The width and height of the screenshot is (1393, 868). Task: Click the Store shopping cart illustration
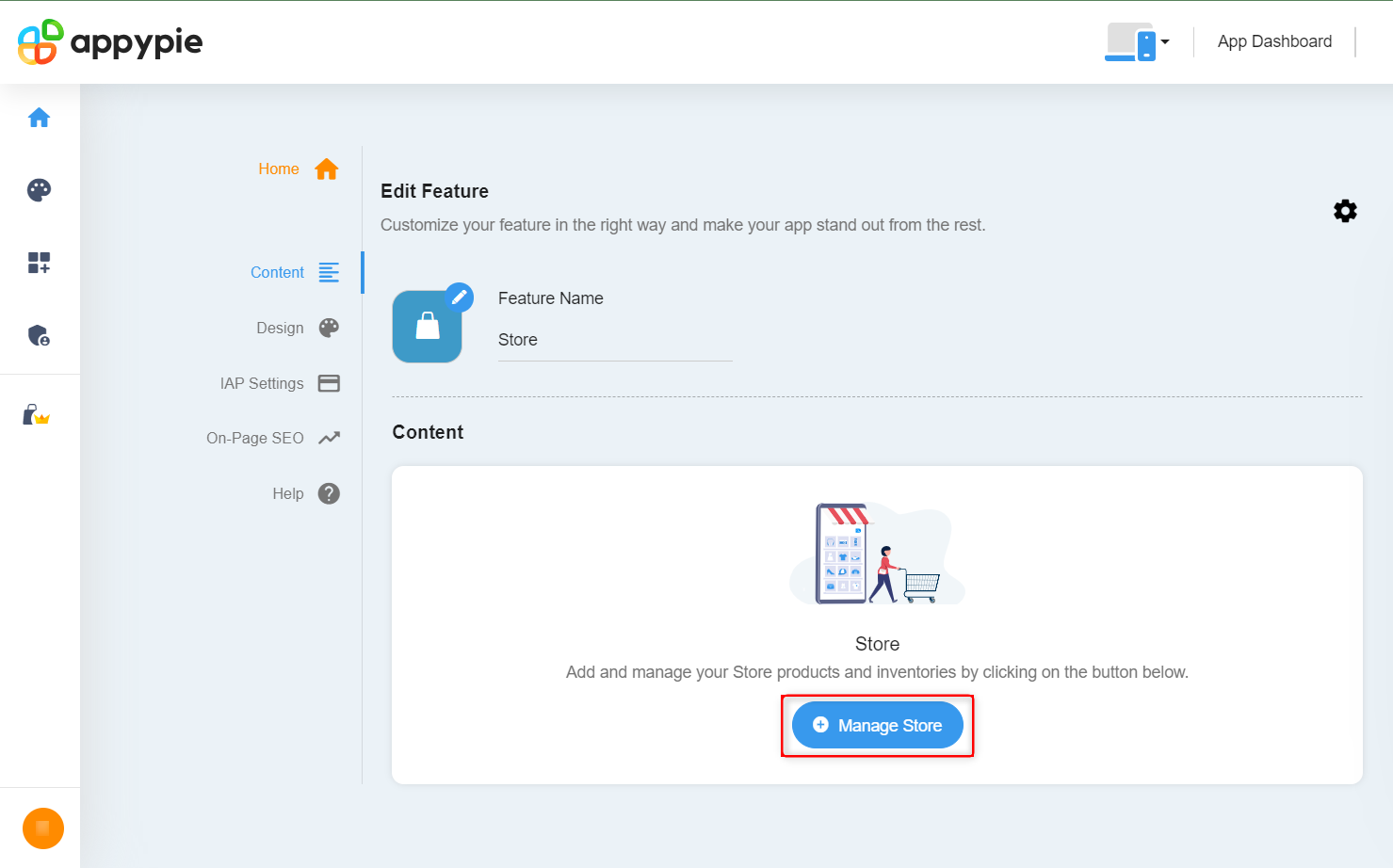point(877,553)
